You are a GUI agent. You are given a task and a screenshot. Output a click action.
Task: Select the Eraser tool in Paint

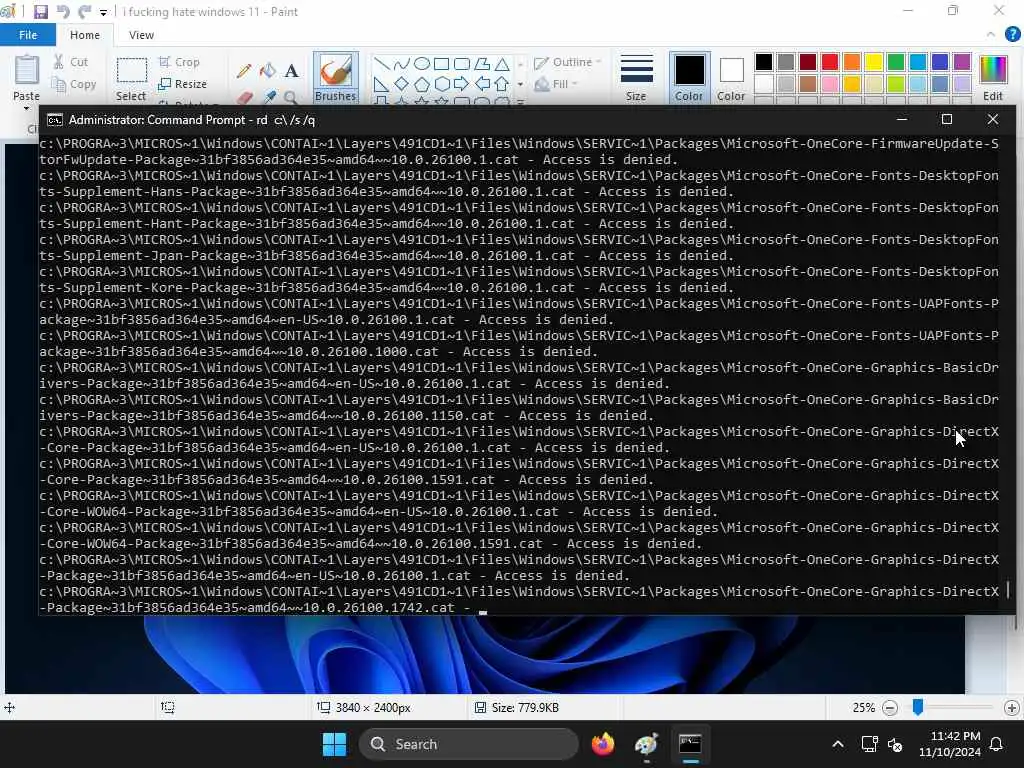click(x=244, y=98)
